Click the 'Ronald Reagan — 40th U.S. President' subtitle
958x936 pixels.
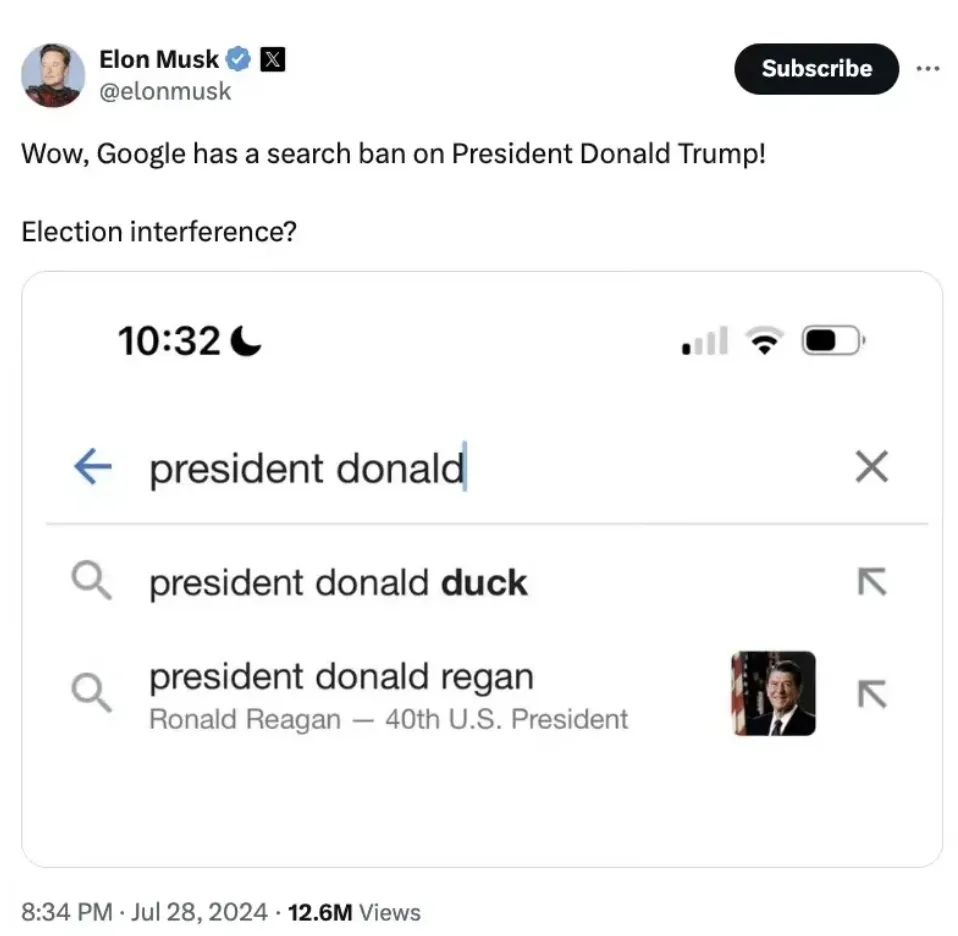388,719
